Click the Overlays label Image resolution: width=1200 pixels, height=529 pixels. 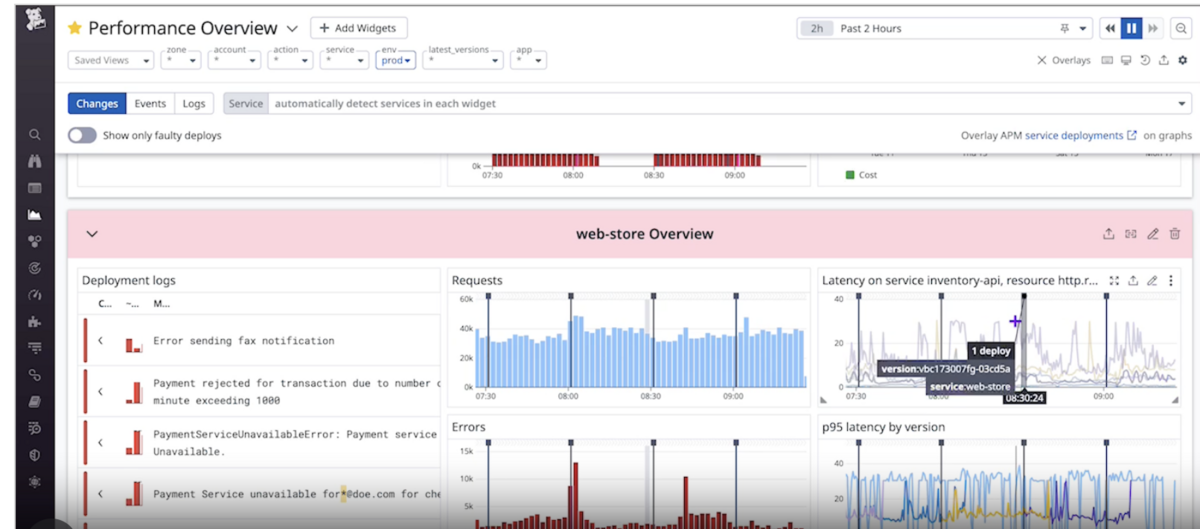click(x=1071, y=60)
